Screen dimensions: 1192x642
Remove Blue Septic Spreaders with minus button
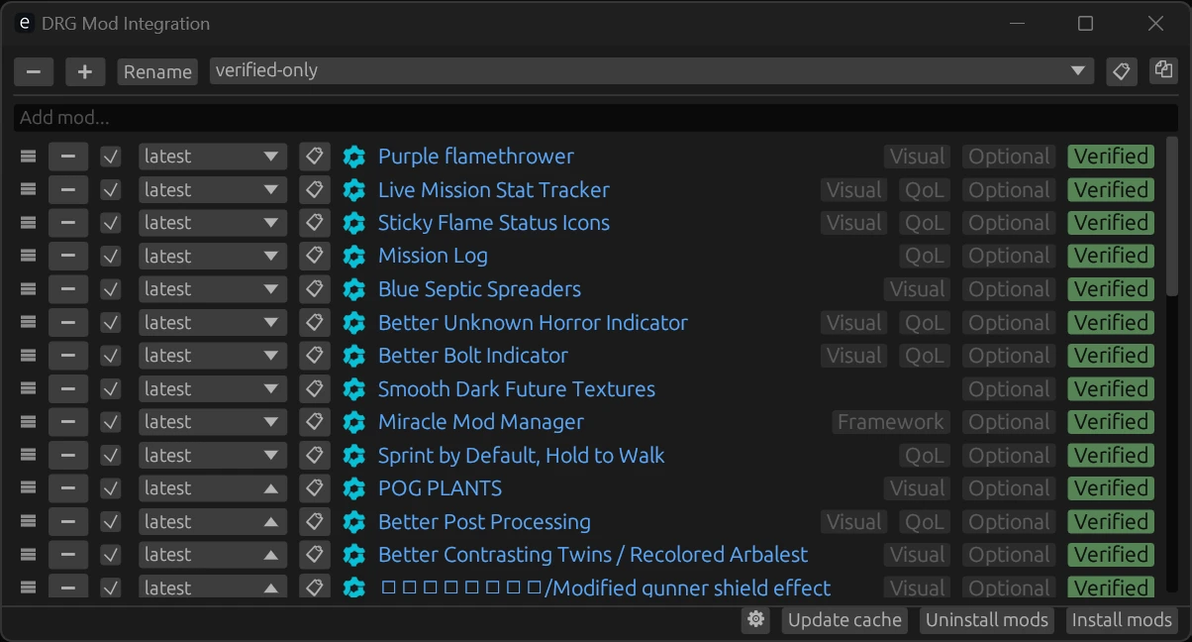pyautogui.click(x=68, y=289)
